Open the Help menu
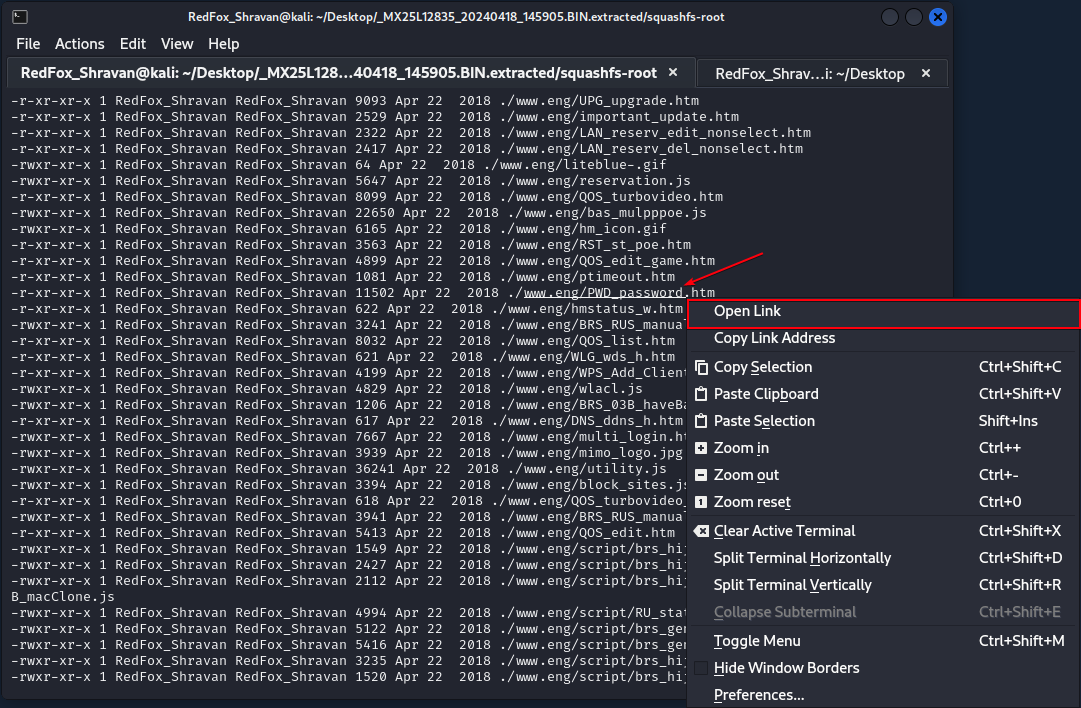The image size is (1081, 708). point(223,43)
